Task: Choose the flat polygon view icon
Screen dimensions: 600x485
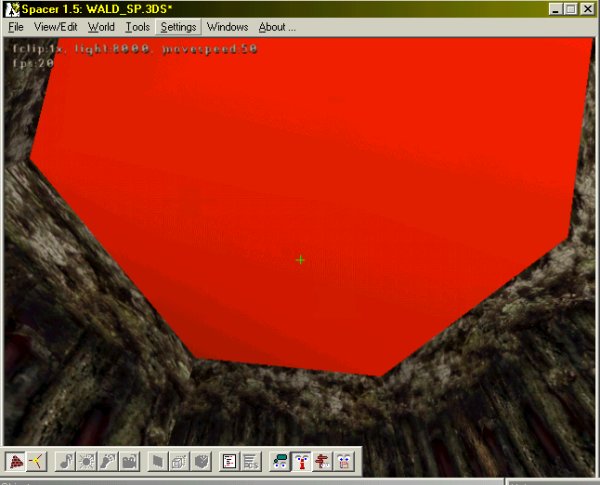Action: click(157, 461)
